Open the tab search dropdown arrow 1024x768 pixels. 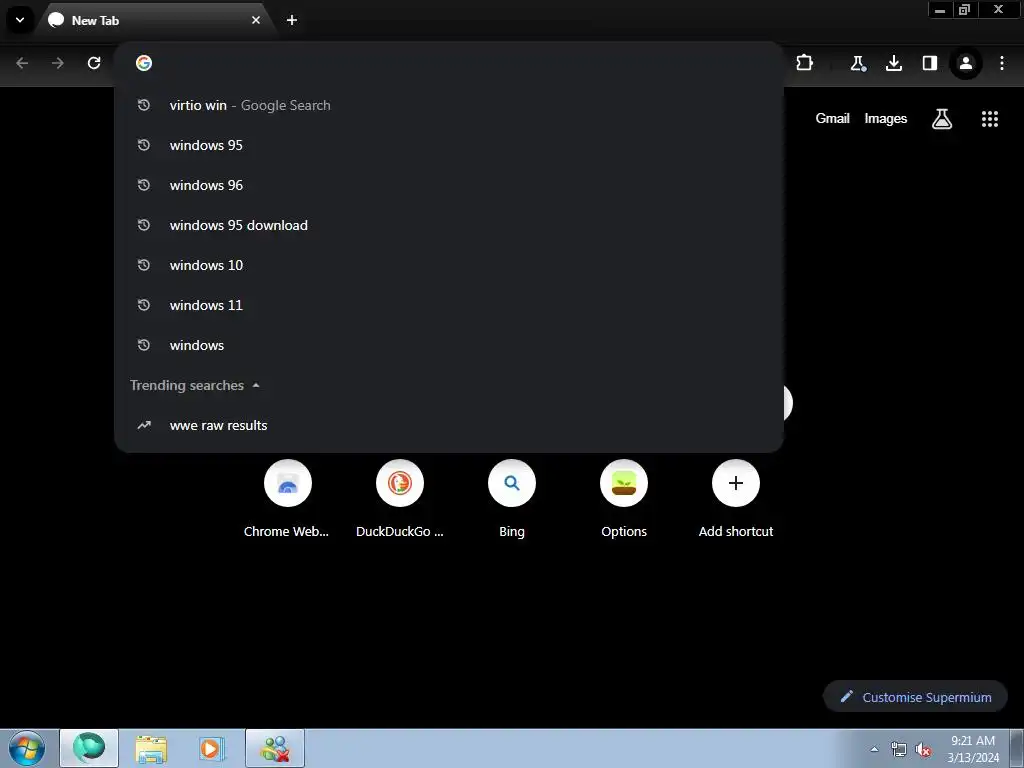(20, 20)
